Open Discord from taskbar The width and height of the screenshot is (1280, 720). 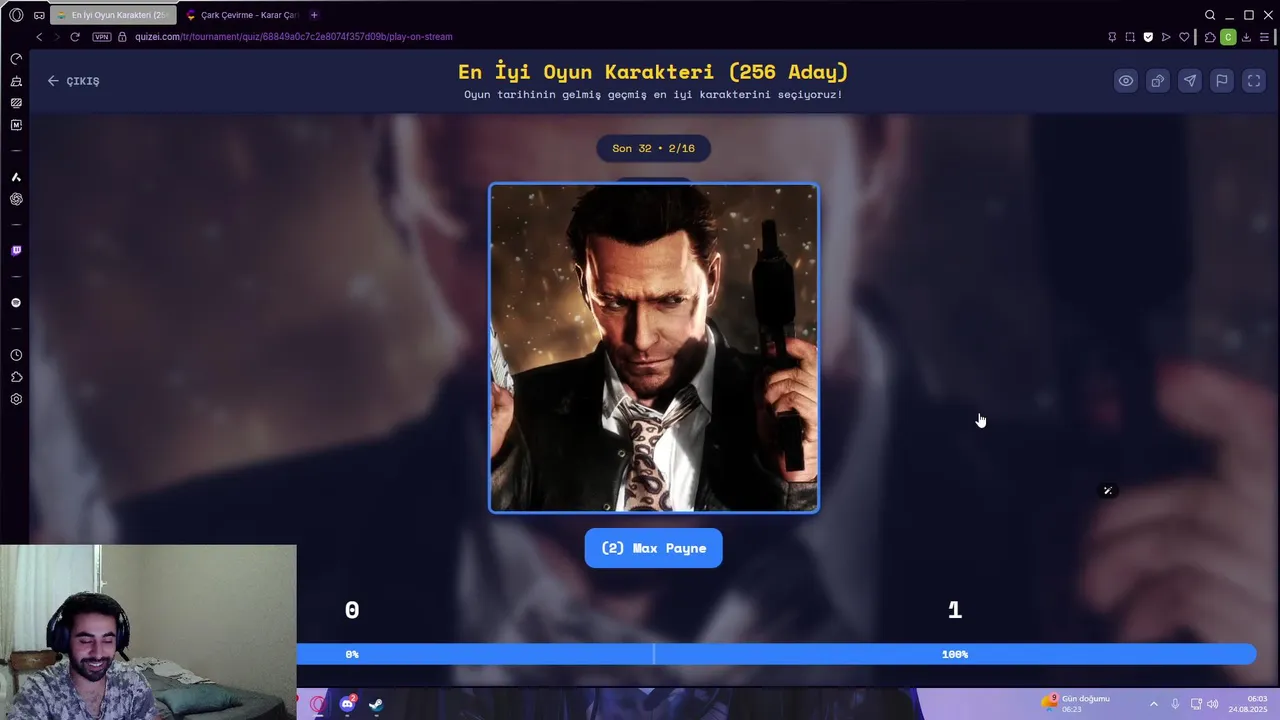coord(347,704)
